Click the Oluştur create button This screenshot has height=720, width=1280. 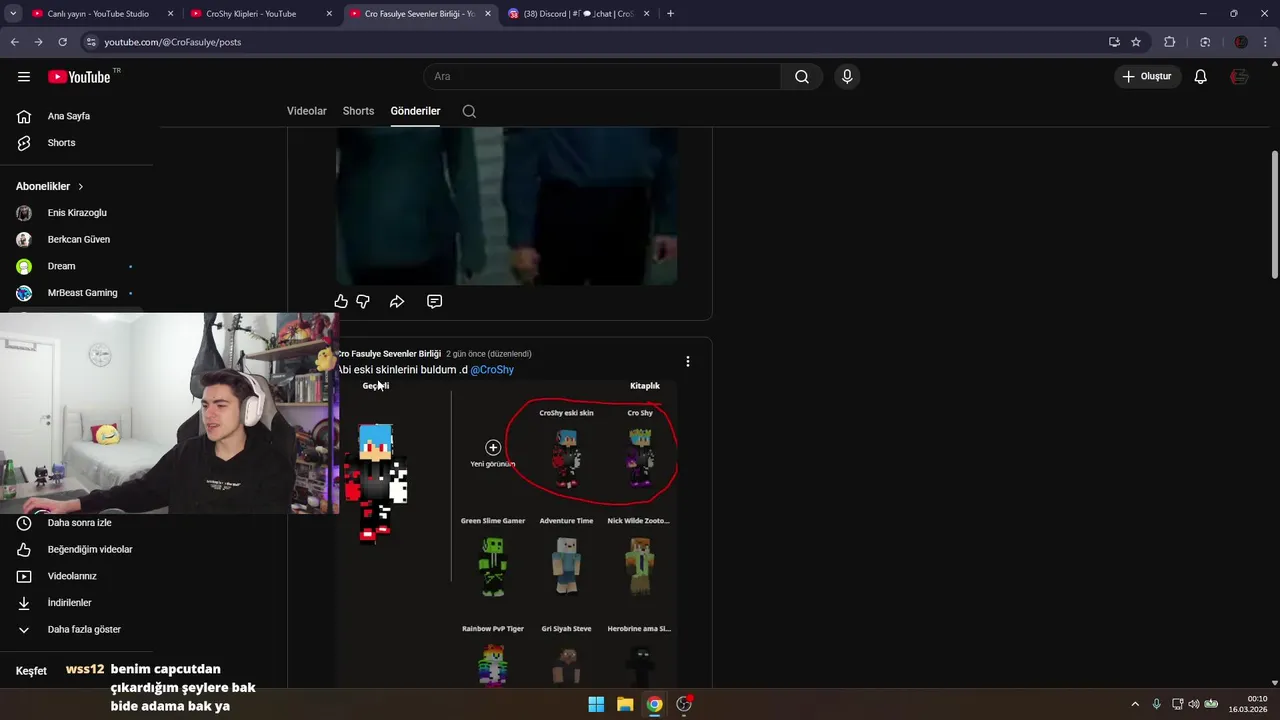pyautogui.click(x=1148, y=77)
